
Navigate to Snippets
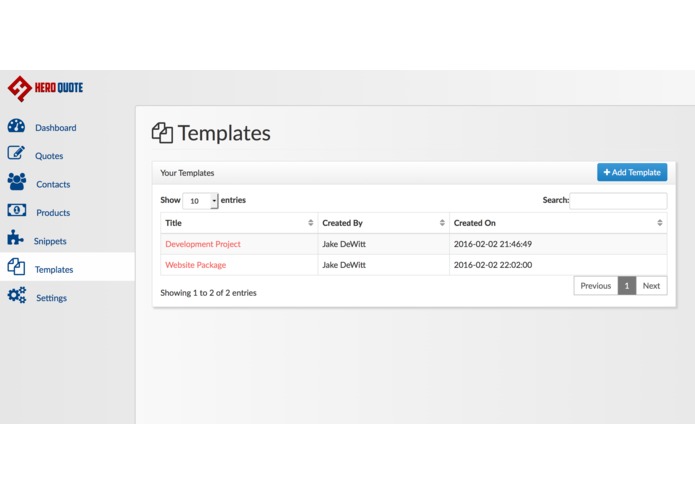[50, 241]
